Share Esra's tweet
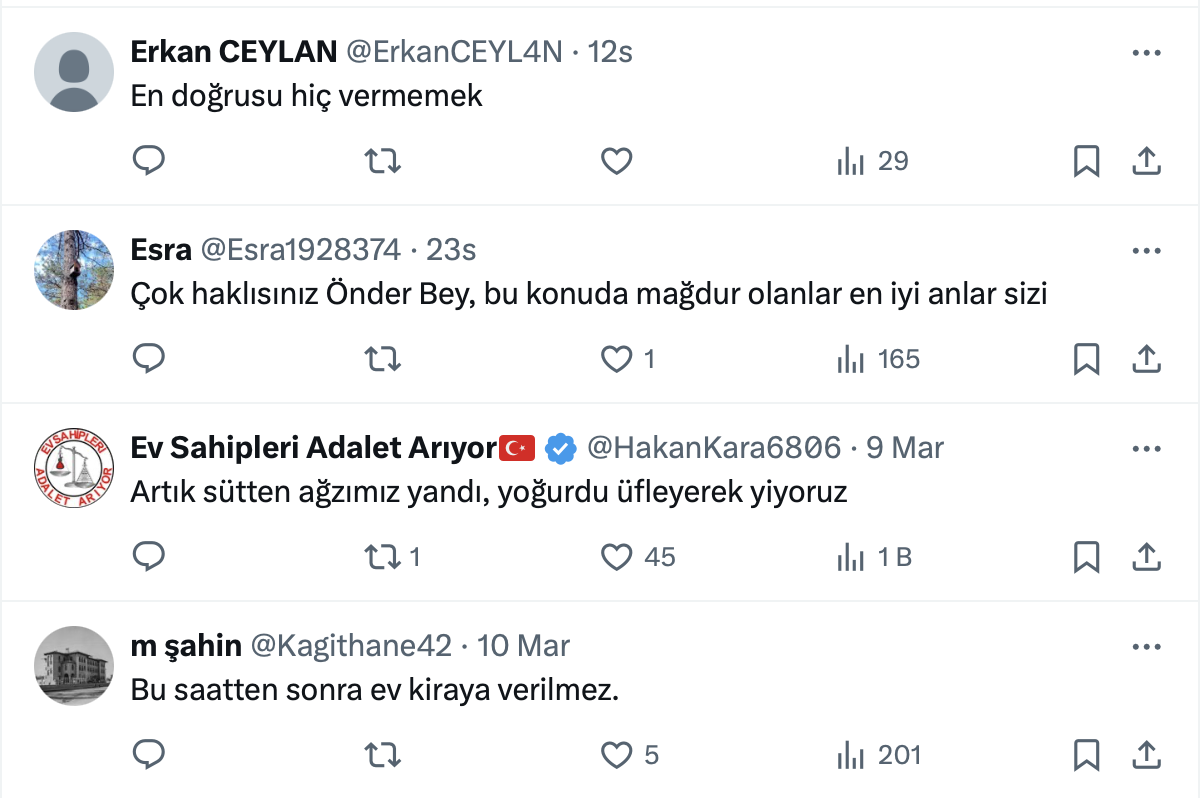Screen dimensions: 1204x798 tap(1145, 359)
